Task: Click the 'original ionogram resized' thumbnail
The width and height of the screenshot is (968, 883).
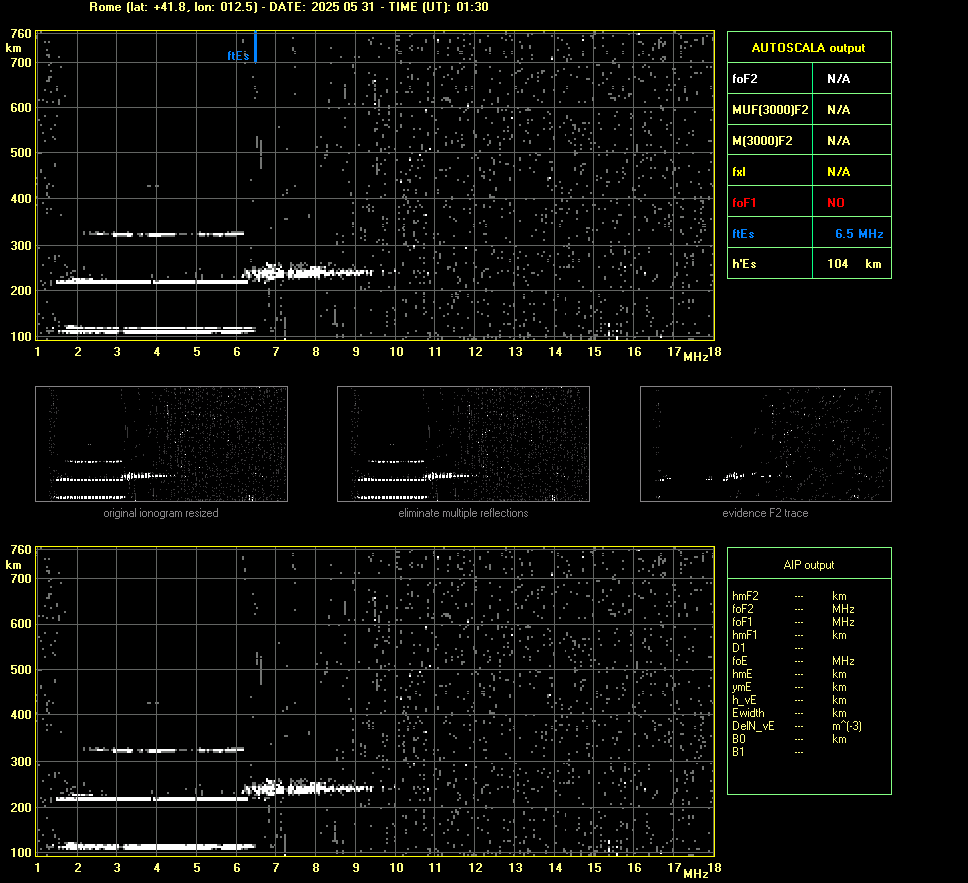Action: (x=161, y=444)
